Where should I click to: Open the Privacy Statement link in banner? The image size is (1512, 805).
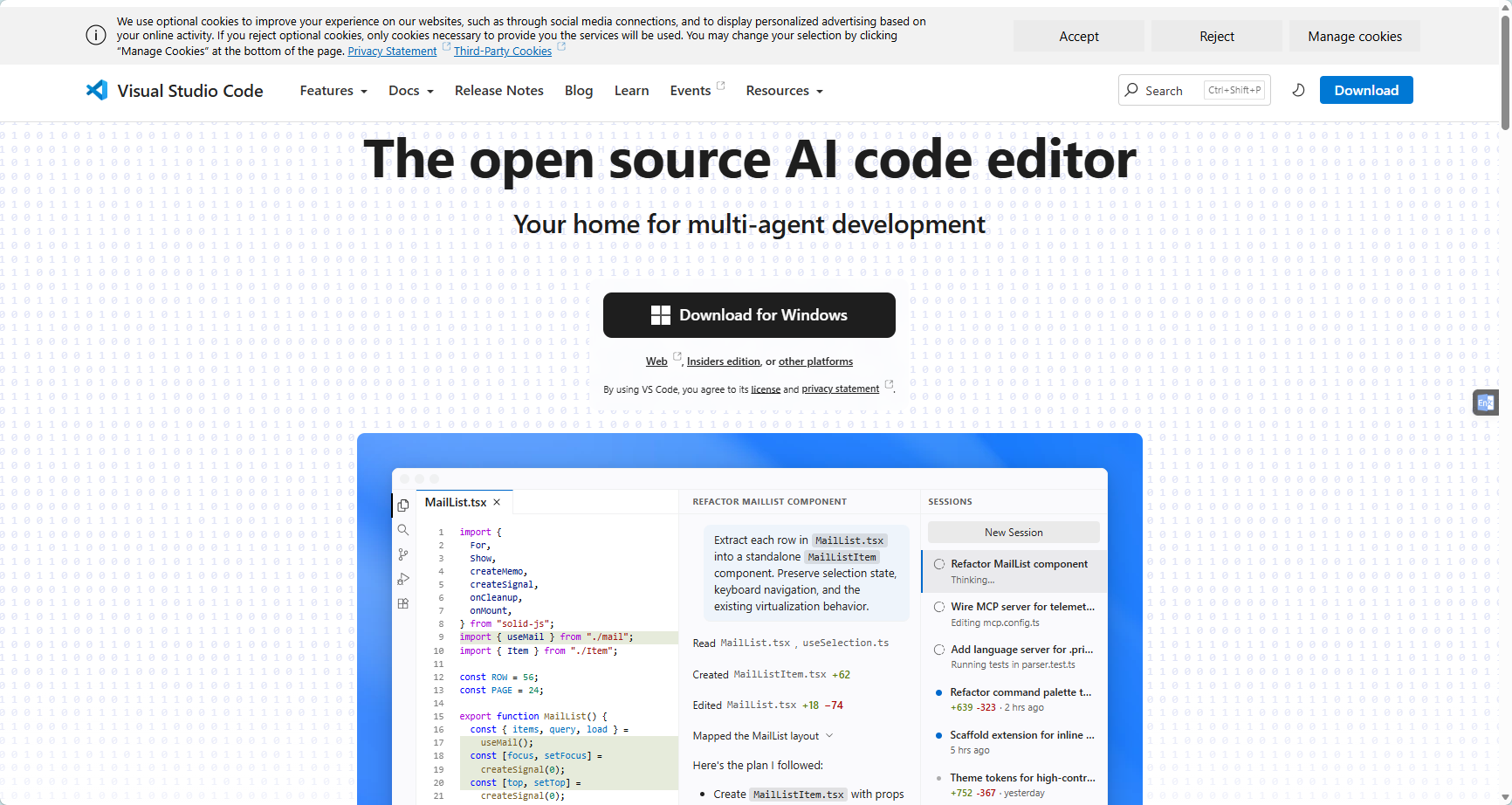coord(392,52)
